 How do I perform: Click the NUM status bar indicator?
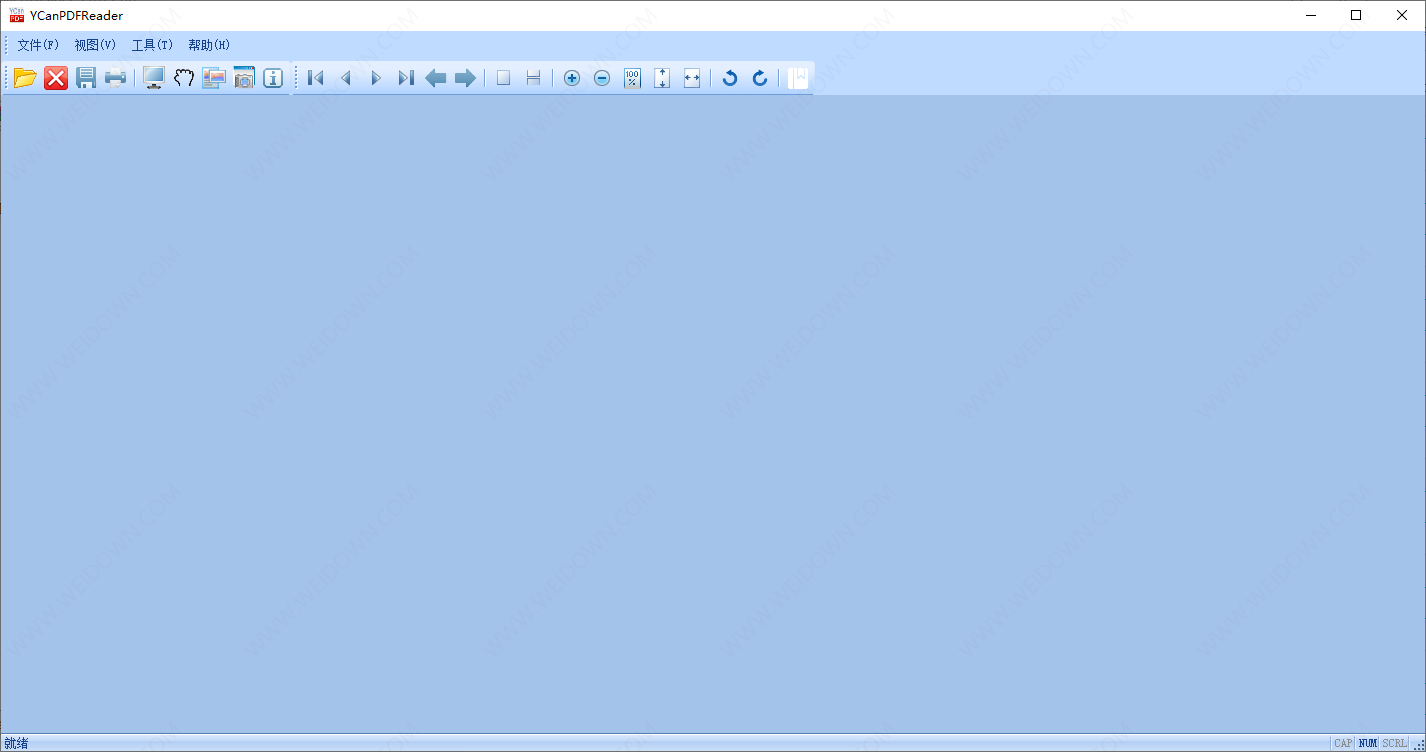coord(1367,743)
